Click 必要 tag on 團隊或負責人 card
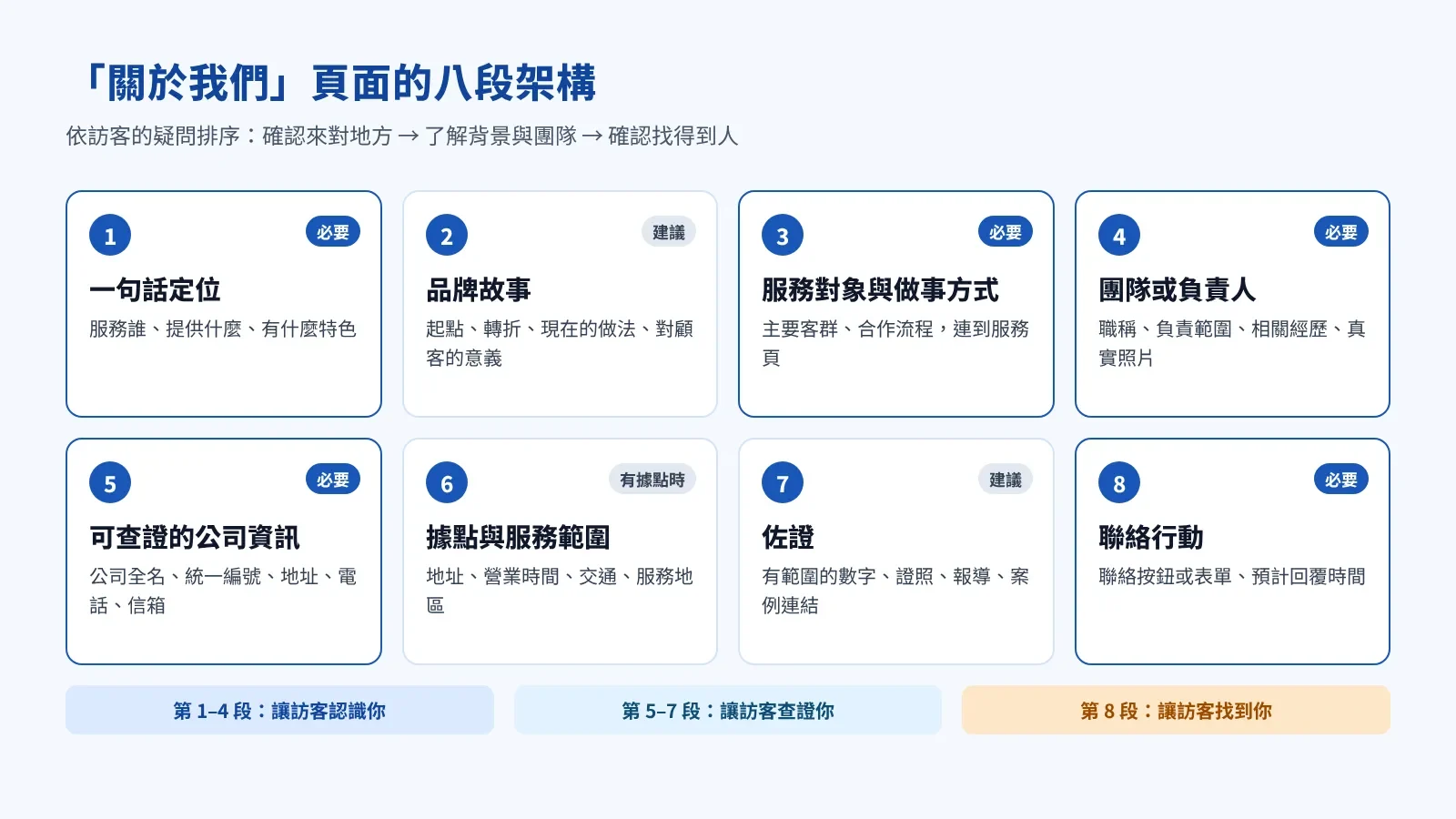1456x819 pixels. (1341, 232)
